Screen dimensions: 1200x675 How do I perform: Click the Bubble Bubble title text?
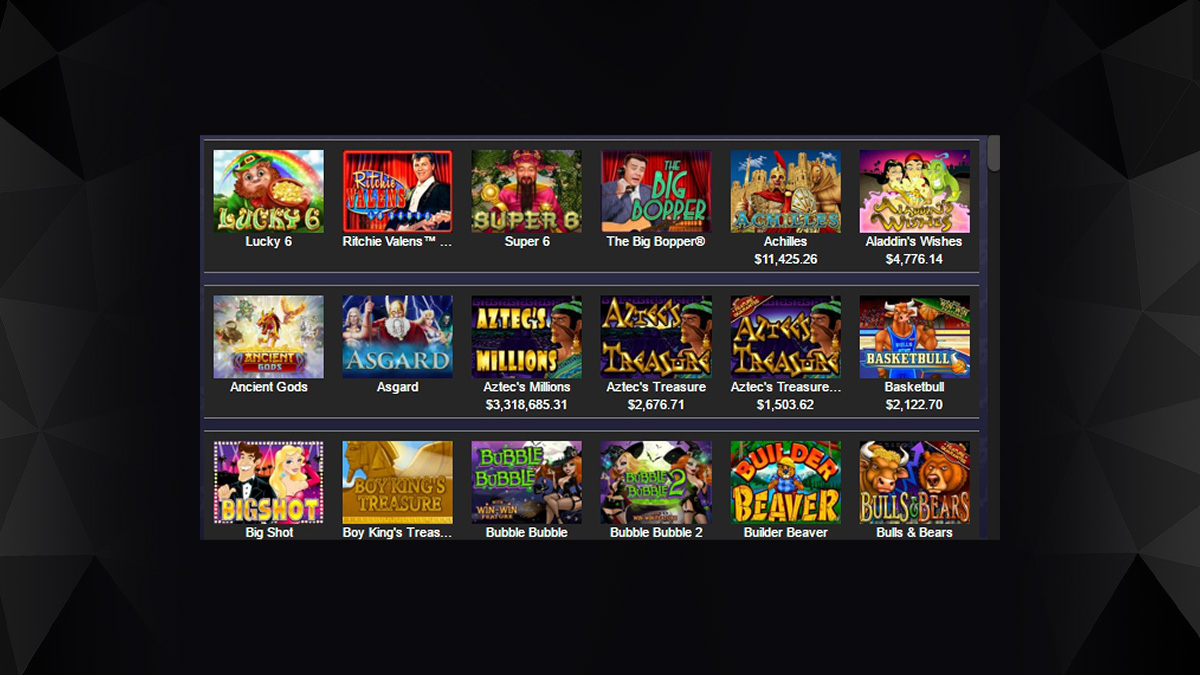coord(527,533)
